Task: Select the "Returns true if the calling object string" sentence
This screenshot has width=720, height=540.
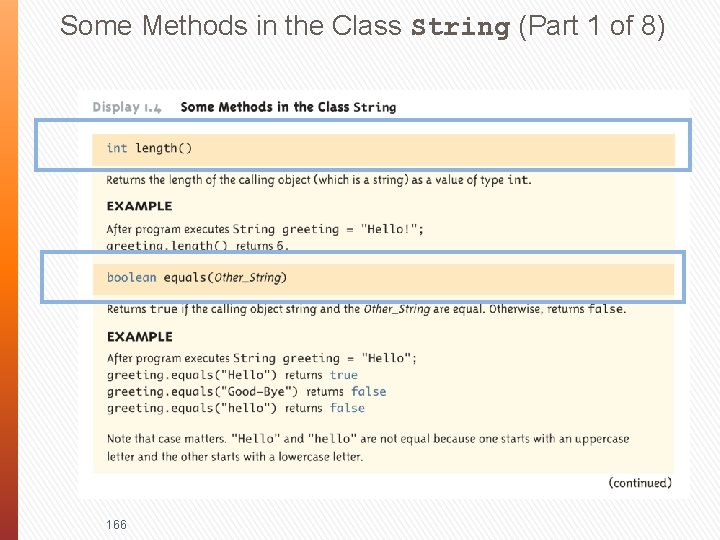Action: point(366,309)
